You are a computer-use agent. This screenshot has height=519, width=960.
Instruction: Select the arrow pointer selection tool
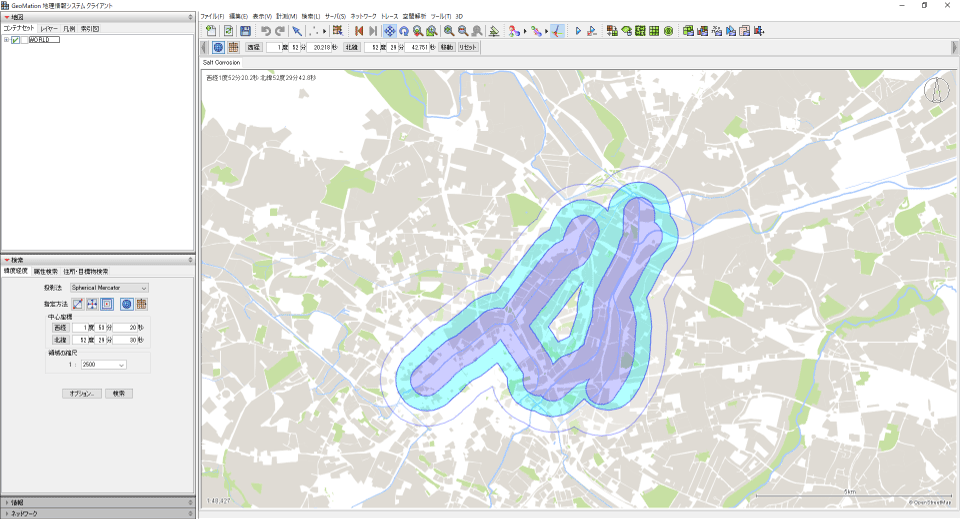pos(297,31)
